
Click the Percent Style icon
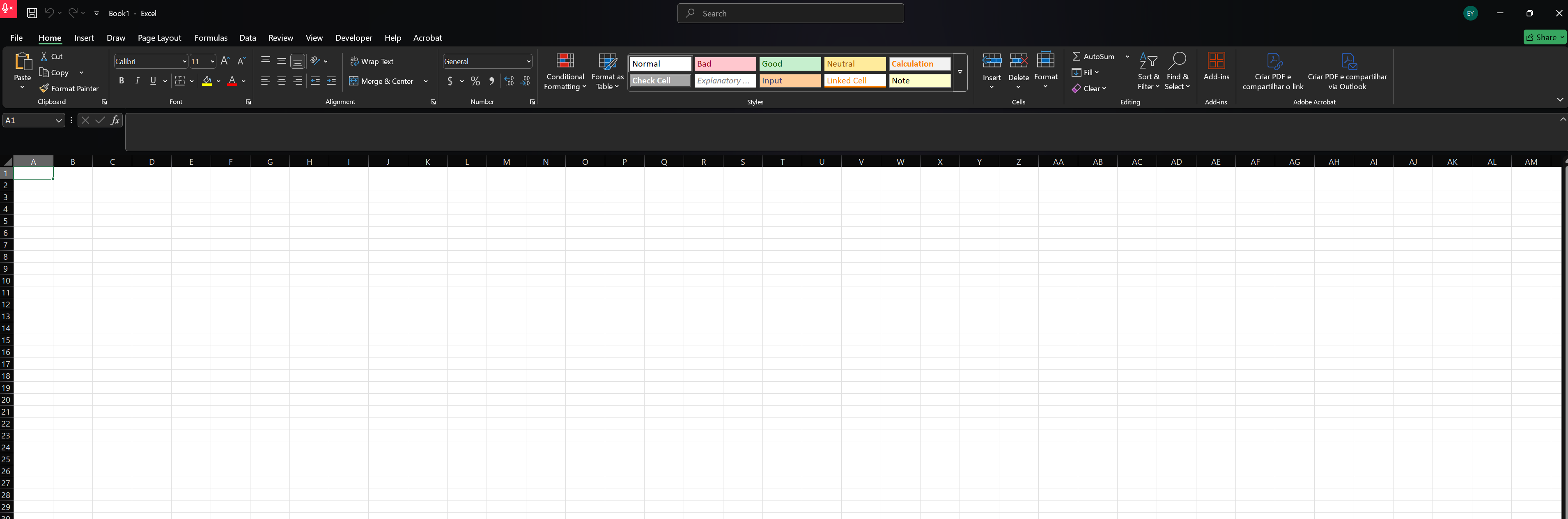coord(475,81)
